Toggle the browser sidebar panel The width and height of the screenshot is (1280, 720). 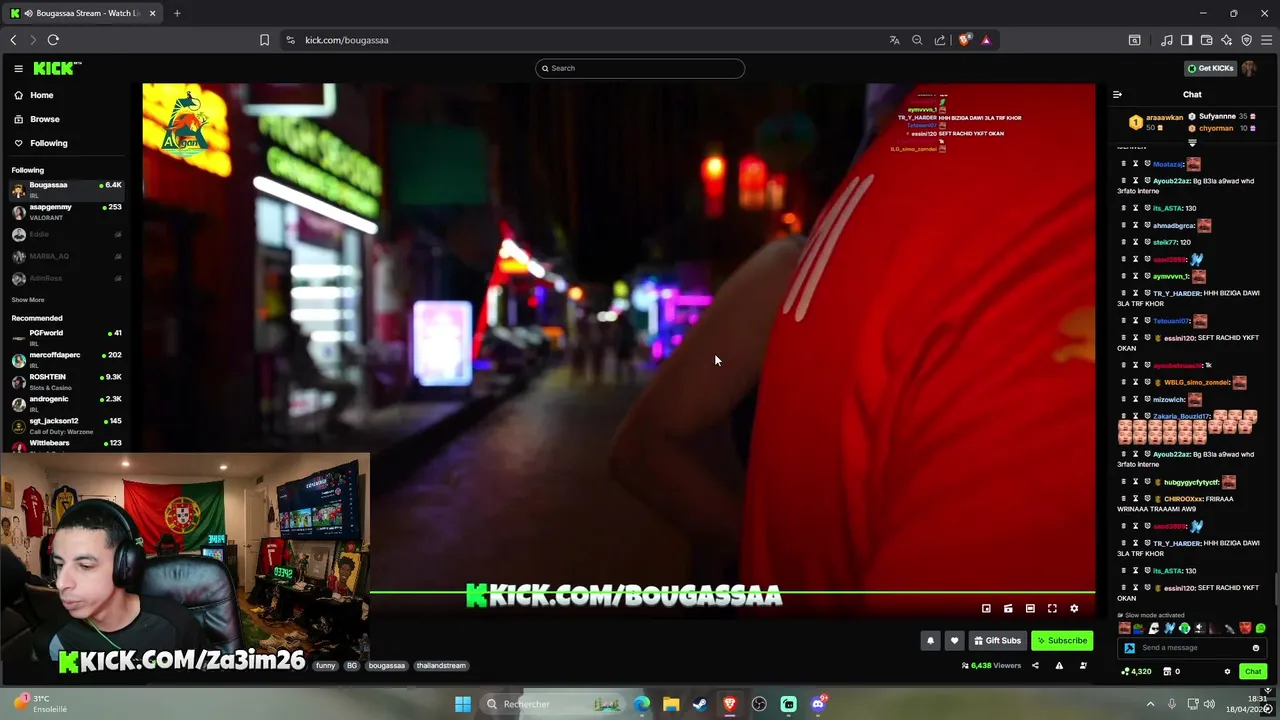click(x=1186, y=40)
